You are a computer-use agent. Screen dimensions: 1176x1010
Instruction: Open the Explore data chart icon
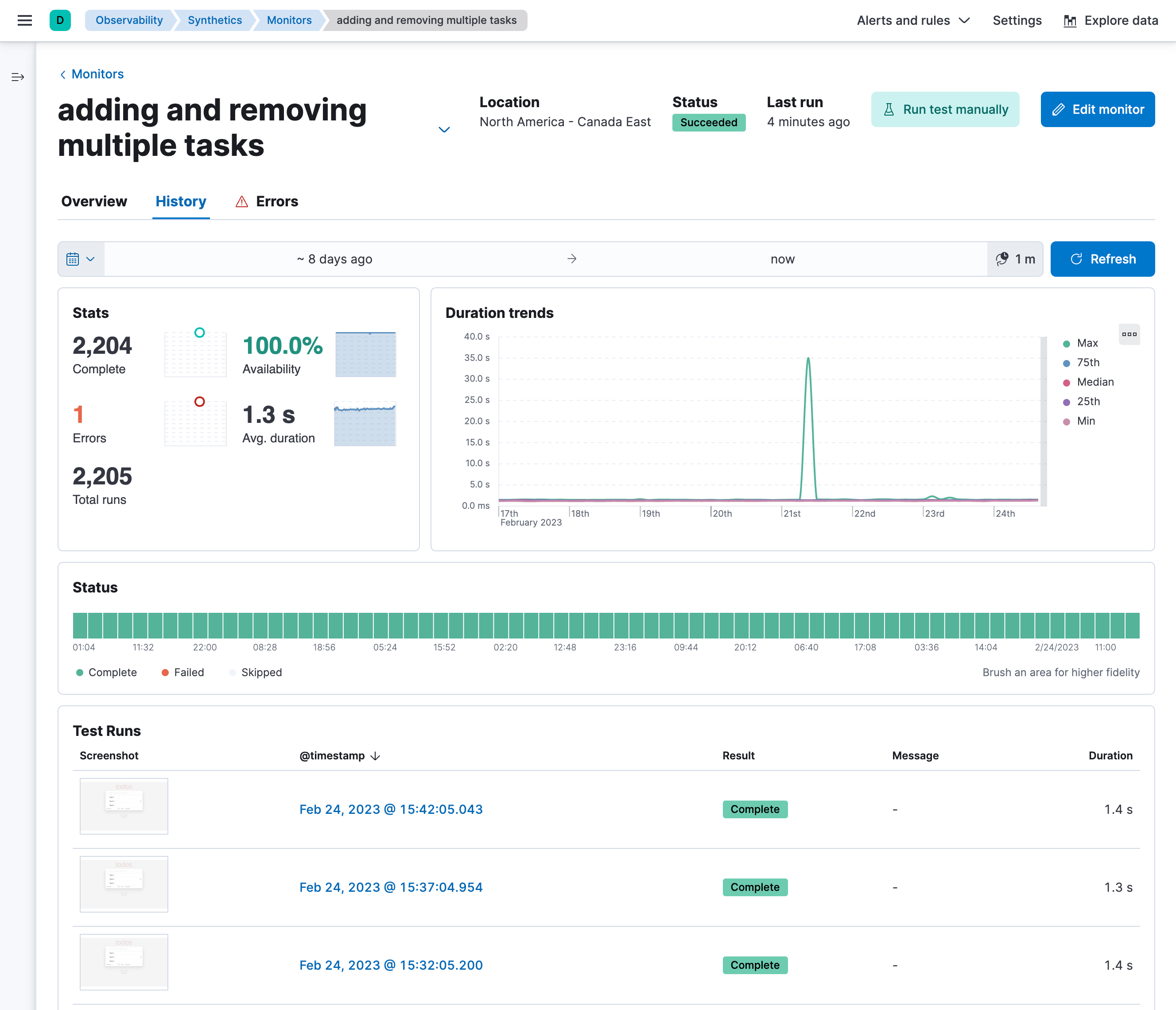coord(1069,21)
